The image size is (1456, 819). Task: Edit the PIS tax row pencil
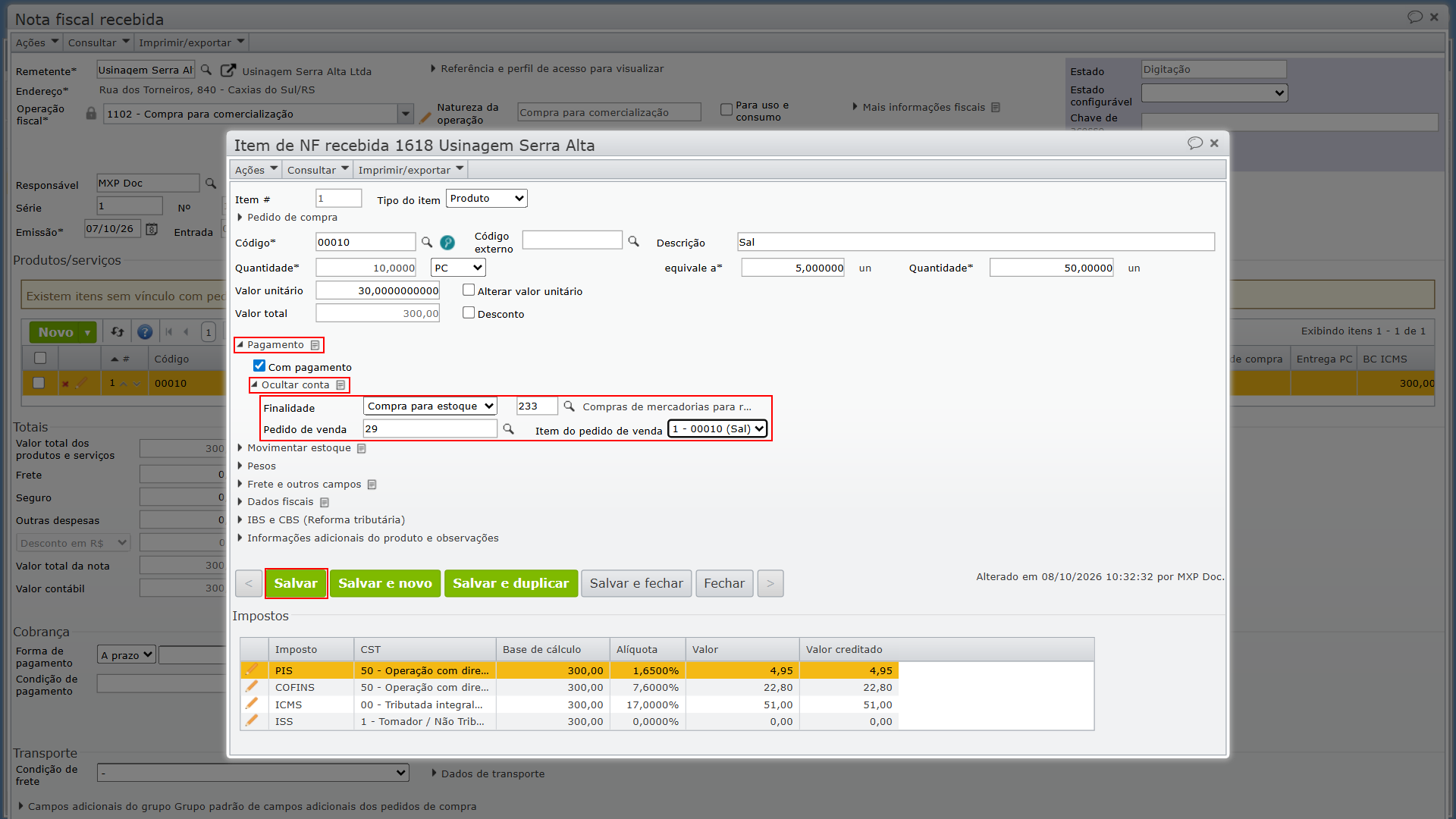251,670
